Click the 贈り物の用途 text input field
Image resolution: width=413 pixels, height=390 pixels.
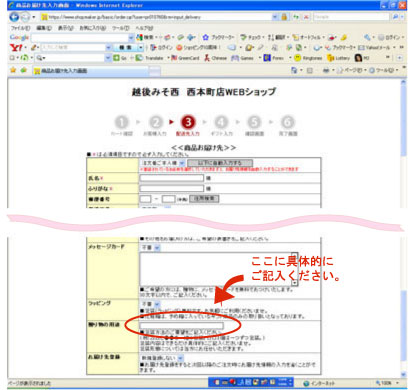[x=182, y=326]
